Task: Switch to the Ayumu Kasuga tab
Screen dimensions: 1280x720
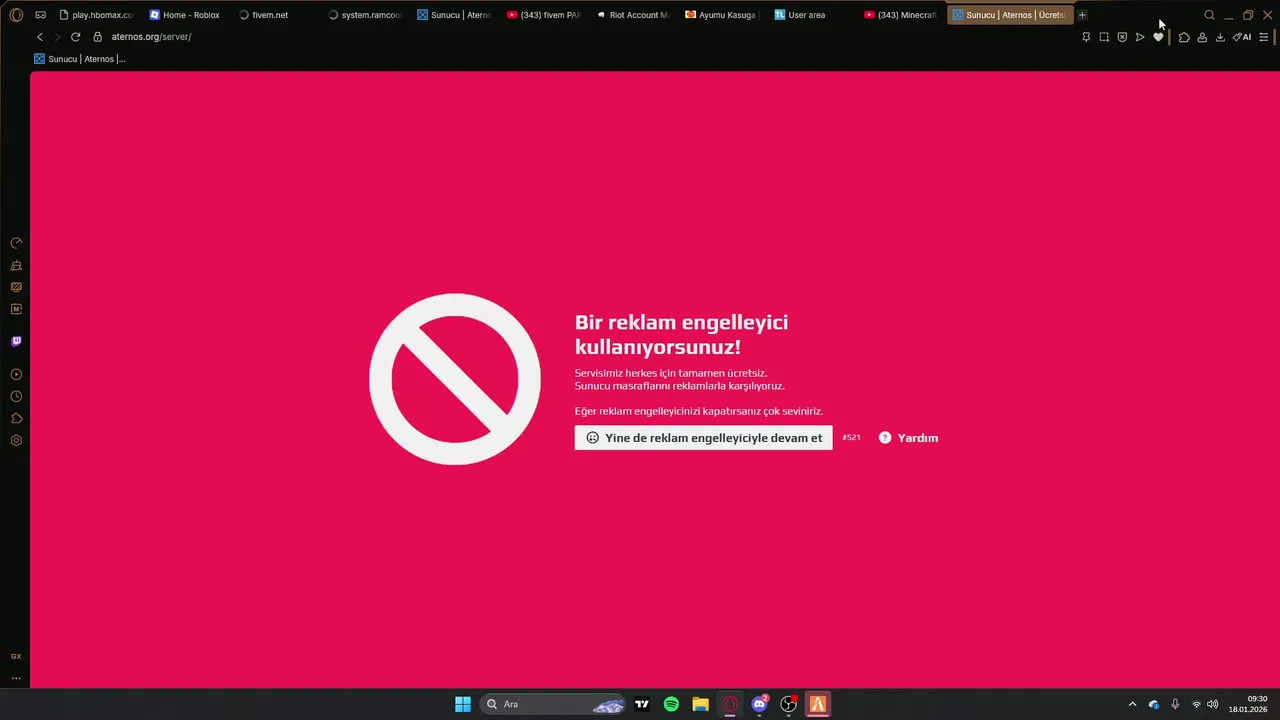Action: (722, 15)
